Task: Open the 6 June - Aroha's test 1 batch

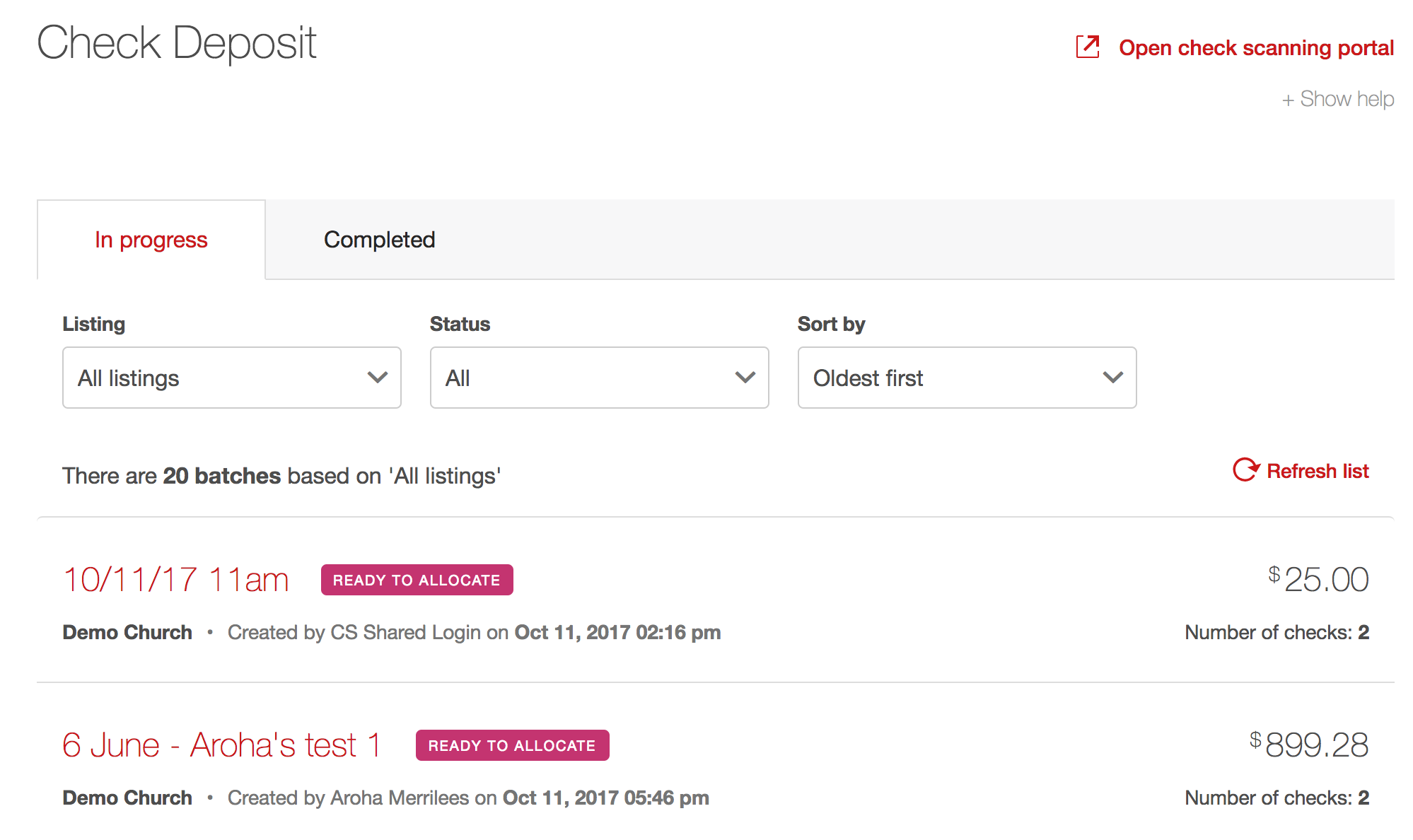Action: tap(221, 744)
